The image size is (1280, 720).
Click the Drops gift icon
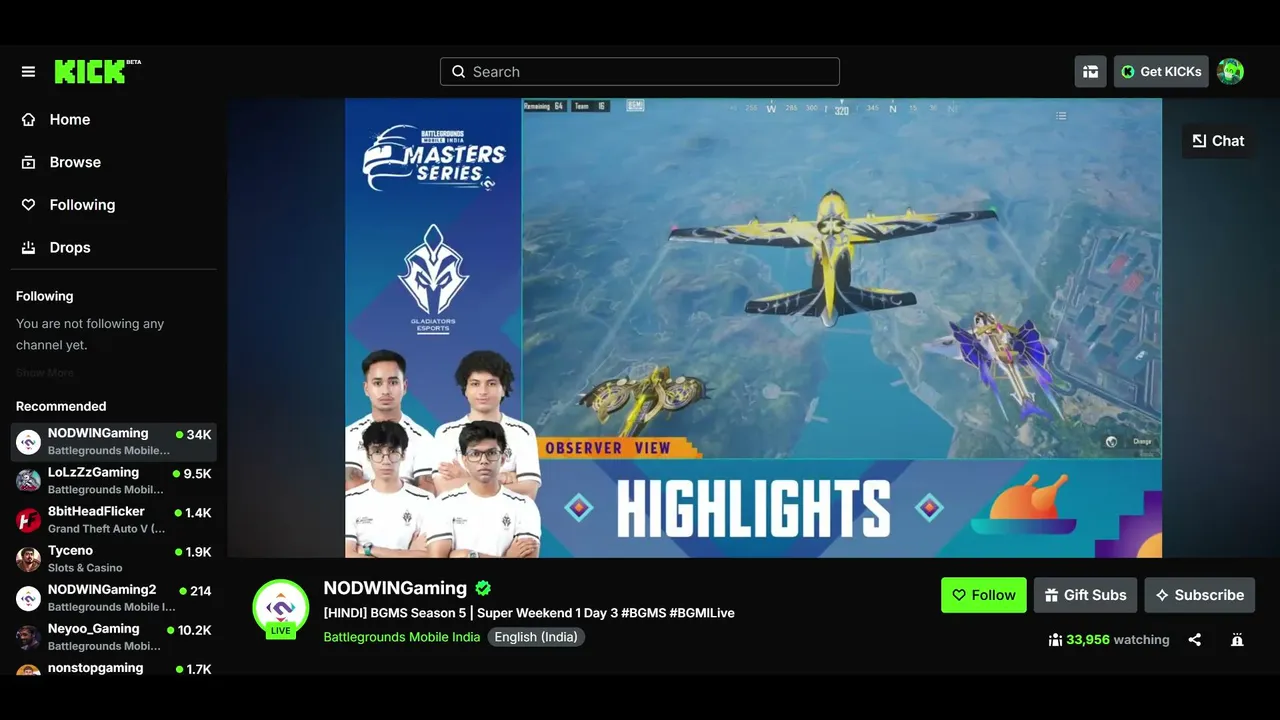click(x=29, y=248)
